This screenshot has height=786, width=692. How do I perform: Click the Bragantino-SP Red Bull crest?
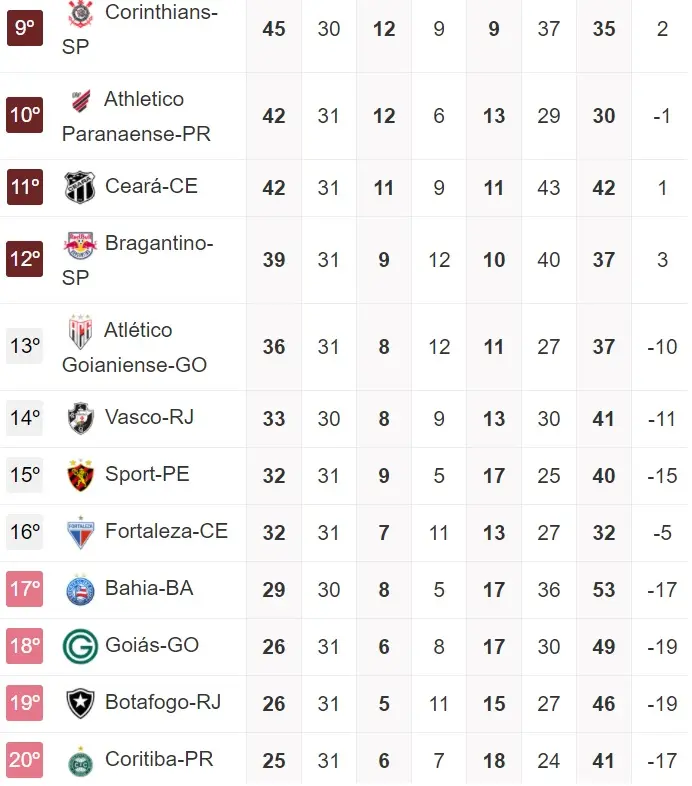tap(79, 244)
